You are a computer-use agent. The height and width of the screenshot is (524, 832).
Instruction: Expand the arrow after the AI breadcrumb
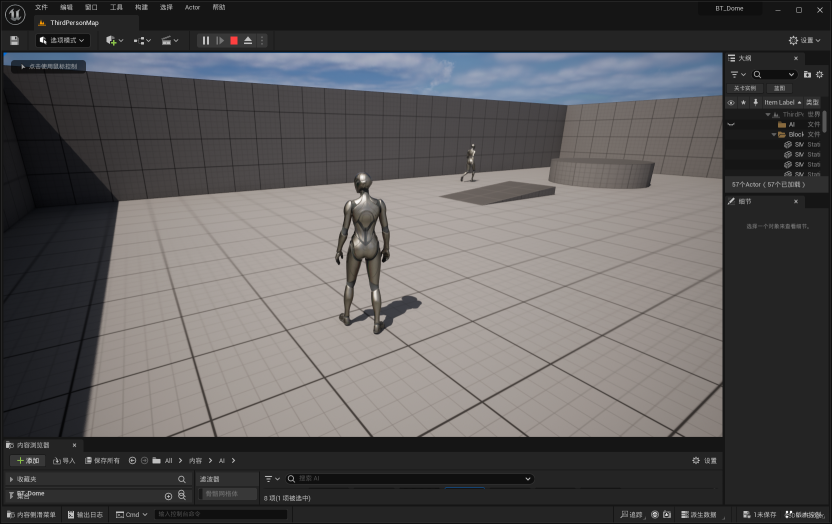tap(233, 460)
